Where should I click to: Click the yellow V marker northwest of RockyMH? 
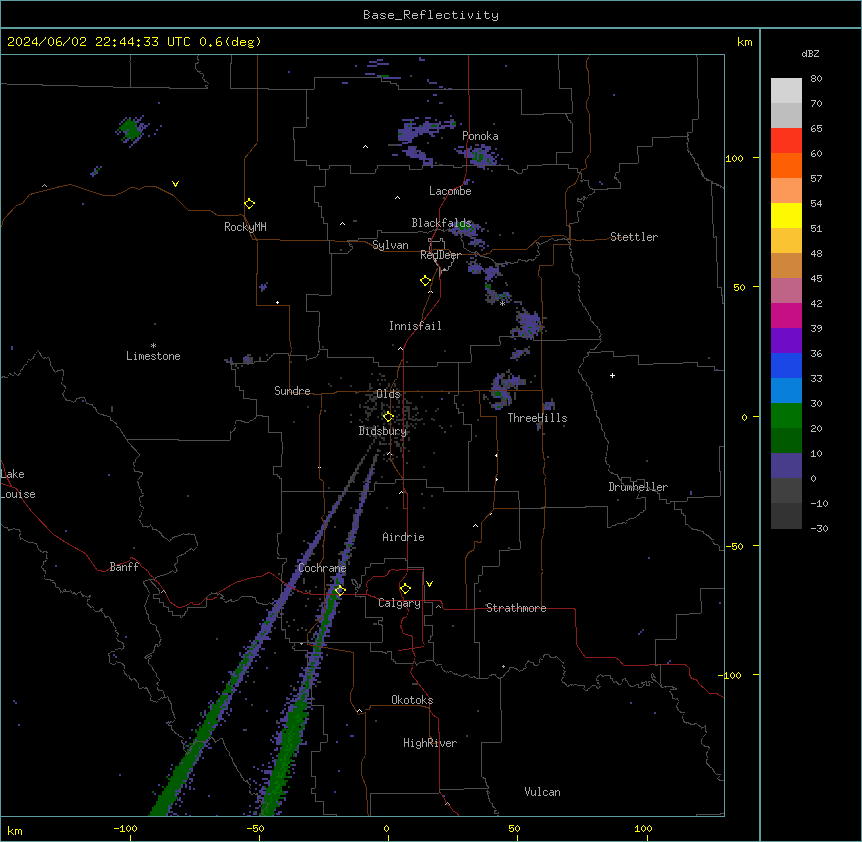coord(175,184)
